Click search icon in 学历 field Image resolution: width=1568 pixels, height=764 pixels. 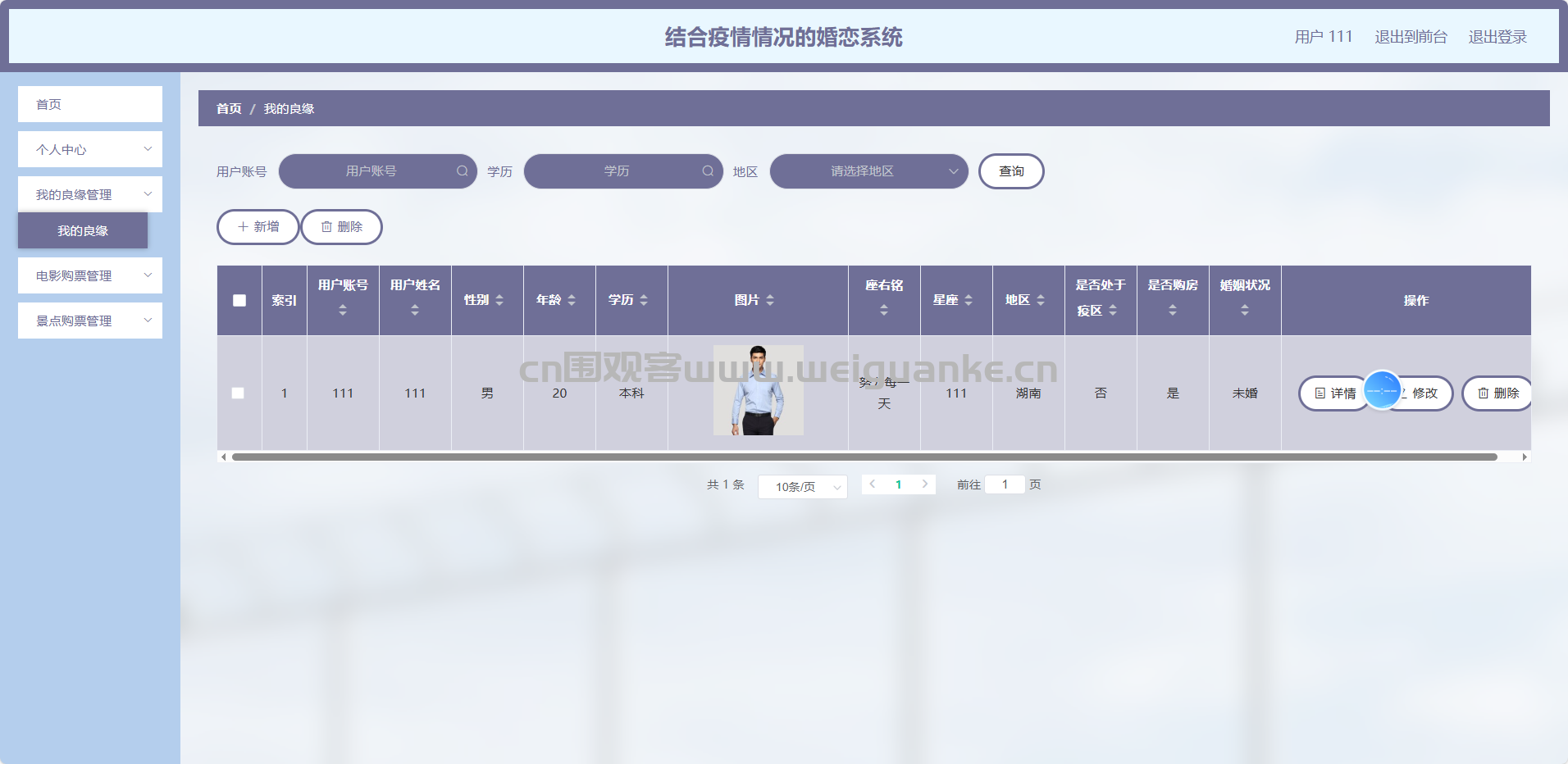708,171
